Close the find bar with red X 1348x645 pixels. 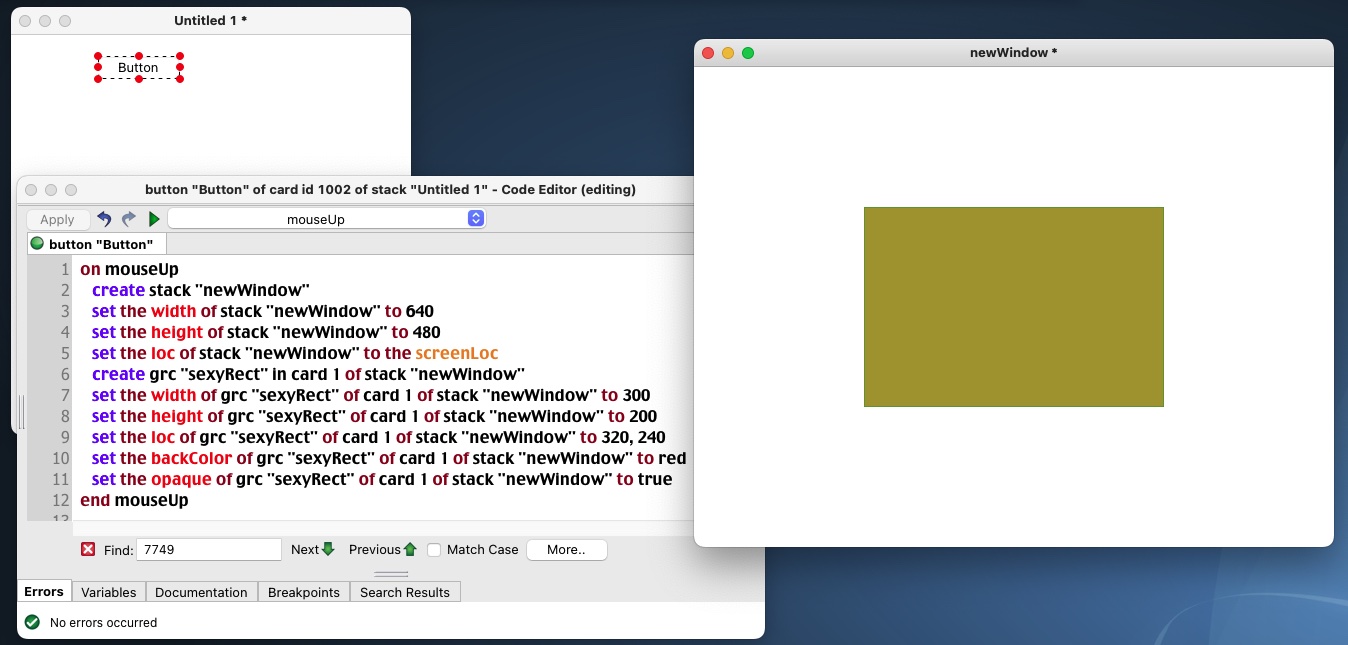coord(88,549)
